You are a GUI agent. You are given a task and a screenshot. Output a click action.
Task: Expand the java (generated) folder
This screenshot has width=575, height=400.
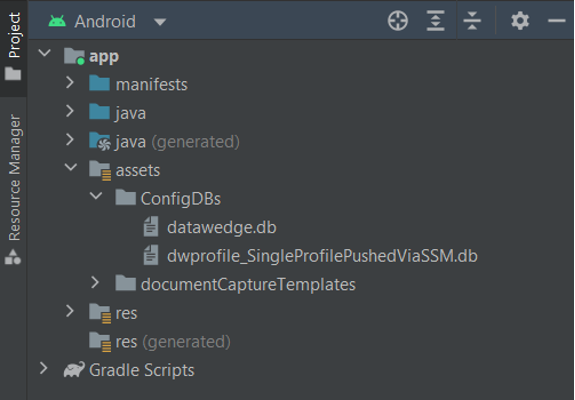point(70,139)
